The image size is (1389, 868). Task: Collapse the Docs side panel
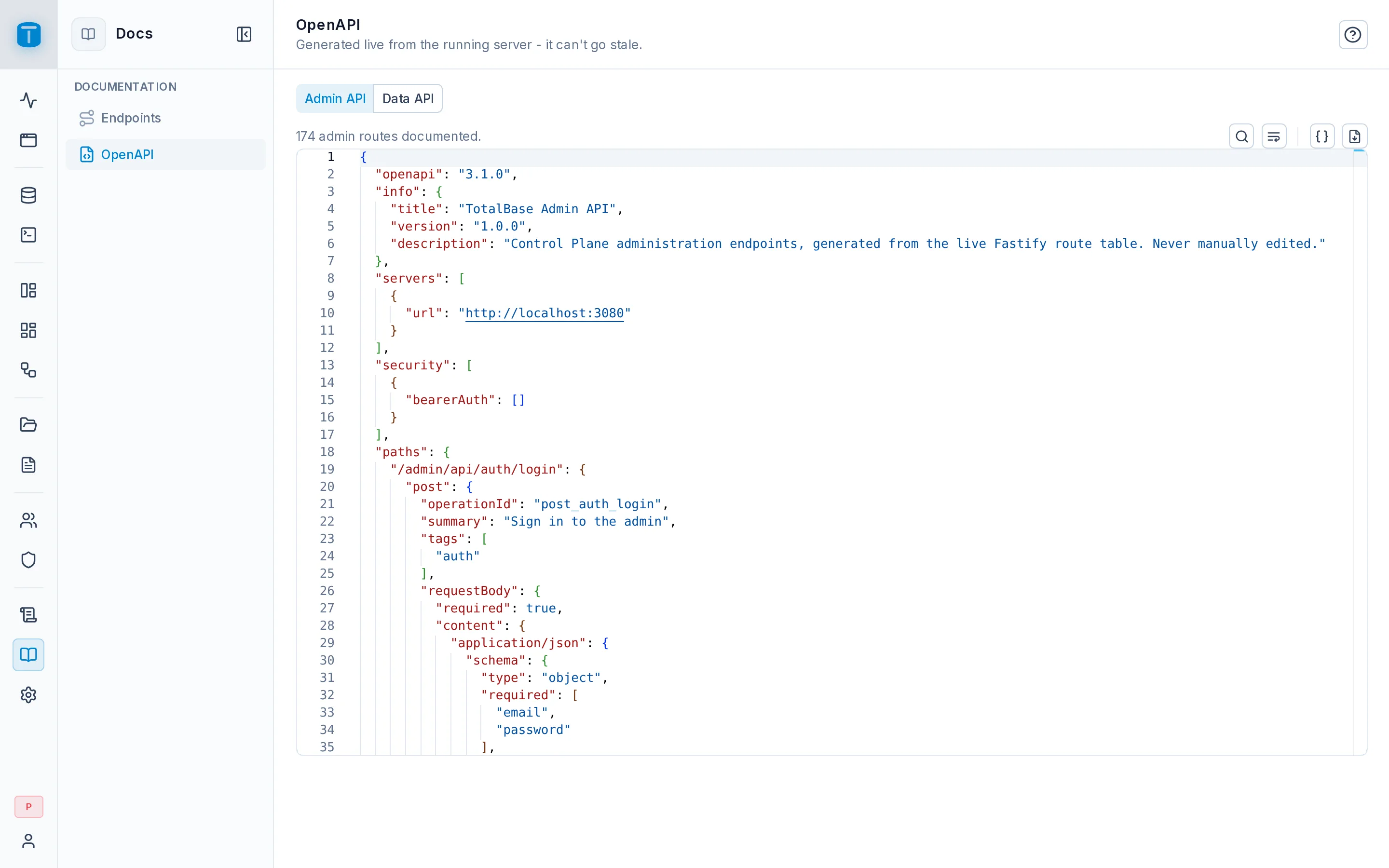coord(244,34)
